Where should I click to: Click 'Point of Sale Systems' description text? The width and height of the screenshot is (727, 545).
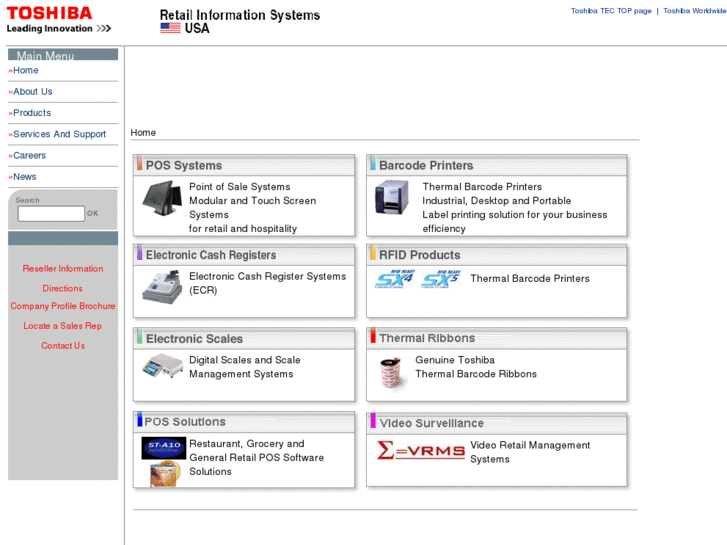click(240, 187)
